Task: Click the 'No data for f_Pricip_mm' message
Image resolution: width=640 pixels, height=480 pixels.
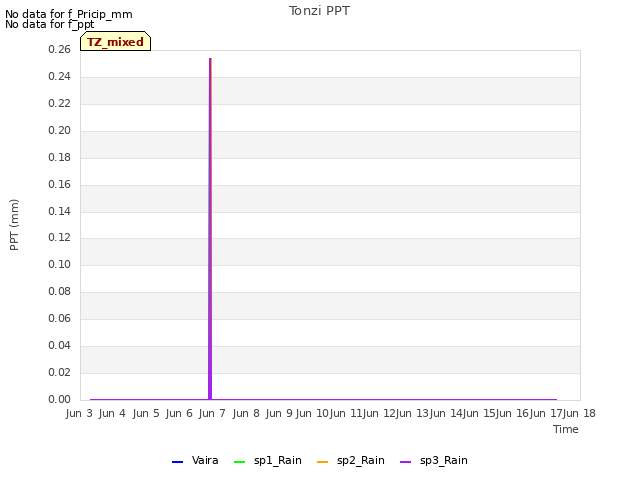Action: pyautogui.click(x=69, y=14)
